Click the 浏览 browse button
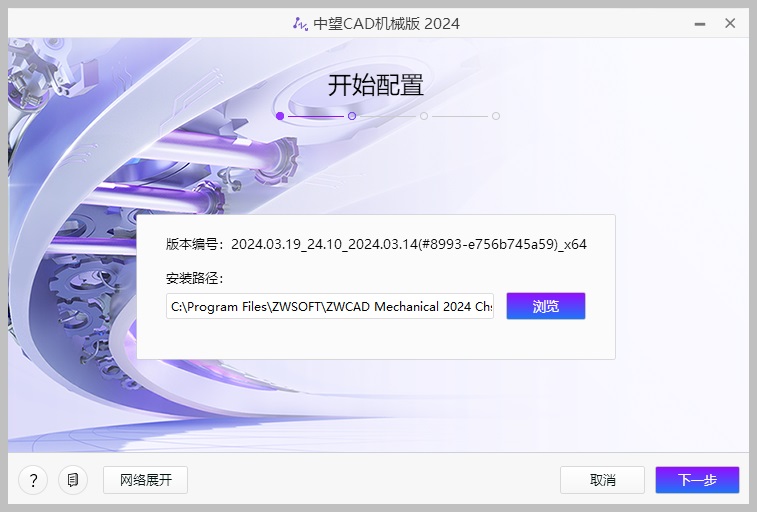Viewport: 757px width, 512px height. click(x=545, y=306)
